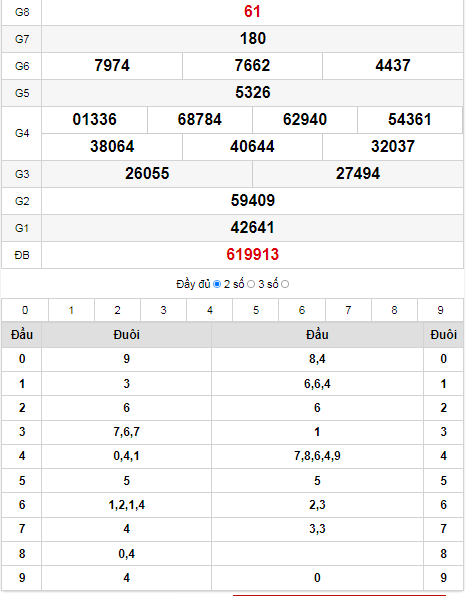Highlight numbers containing digit 6
This screenshot has height=596, width=468.
coord(302,310)
